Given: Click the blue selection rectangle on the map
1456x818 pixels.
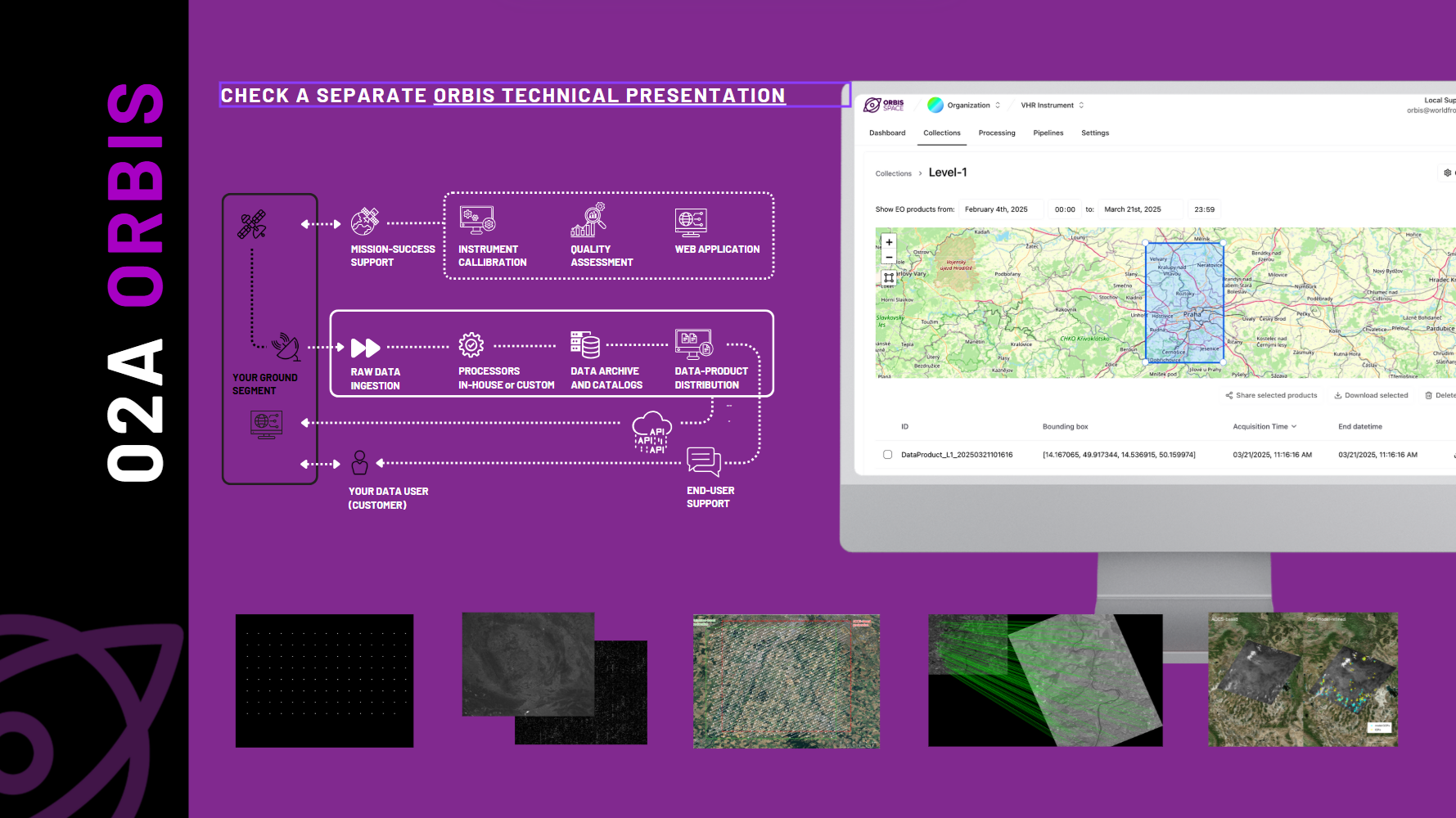Looking at the screenshot, I should click(1184, 303).
